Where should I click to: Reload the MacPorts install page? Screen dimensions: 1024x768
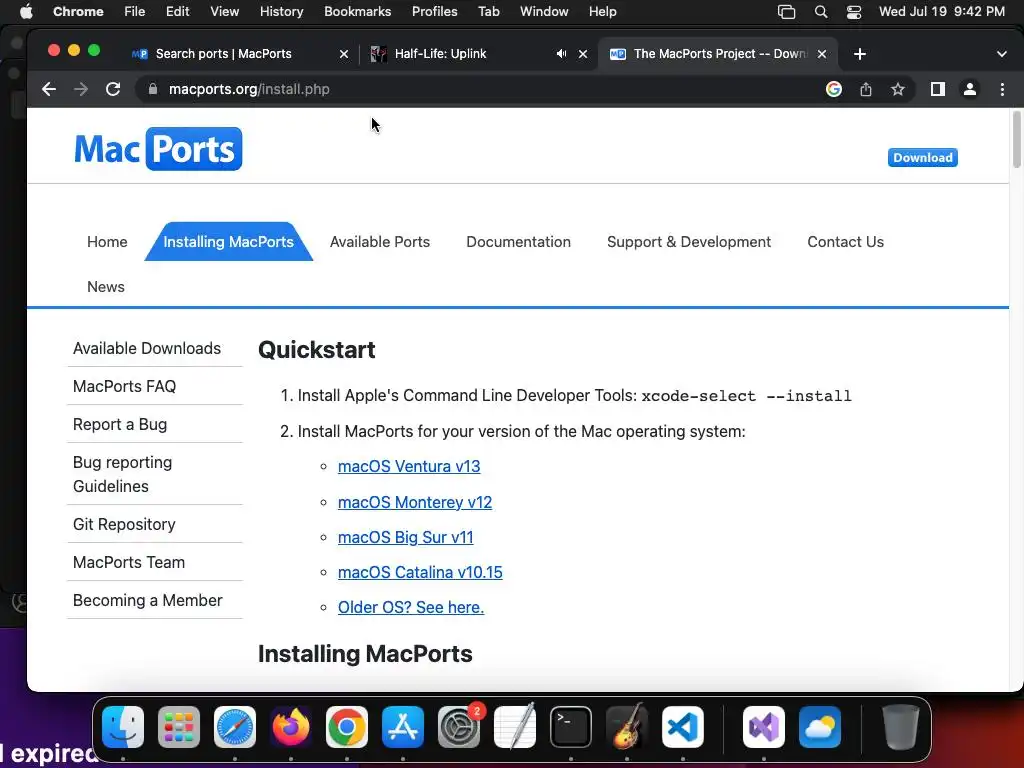(113, 89)
